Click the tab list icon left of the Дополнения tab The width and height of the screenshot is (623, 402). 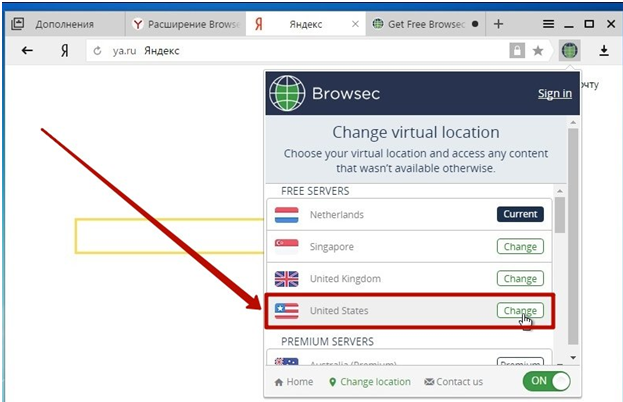17,24
